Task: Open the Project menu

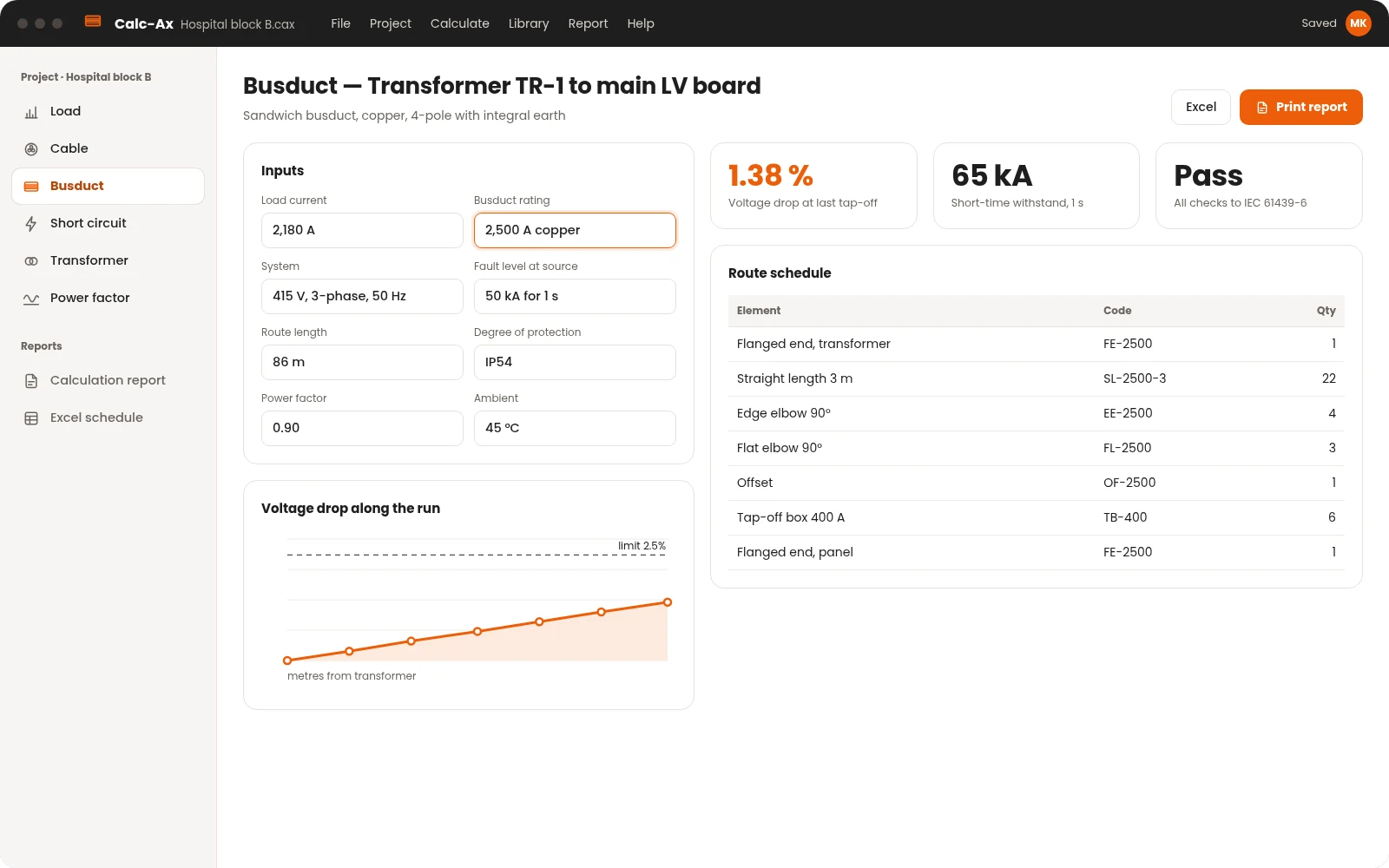Action: [391, 23]
